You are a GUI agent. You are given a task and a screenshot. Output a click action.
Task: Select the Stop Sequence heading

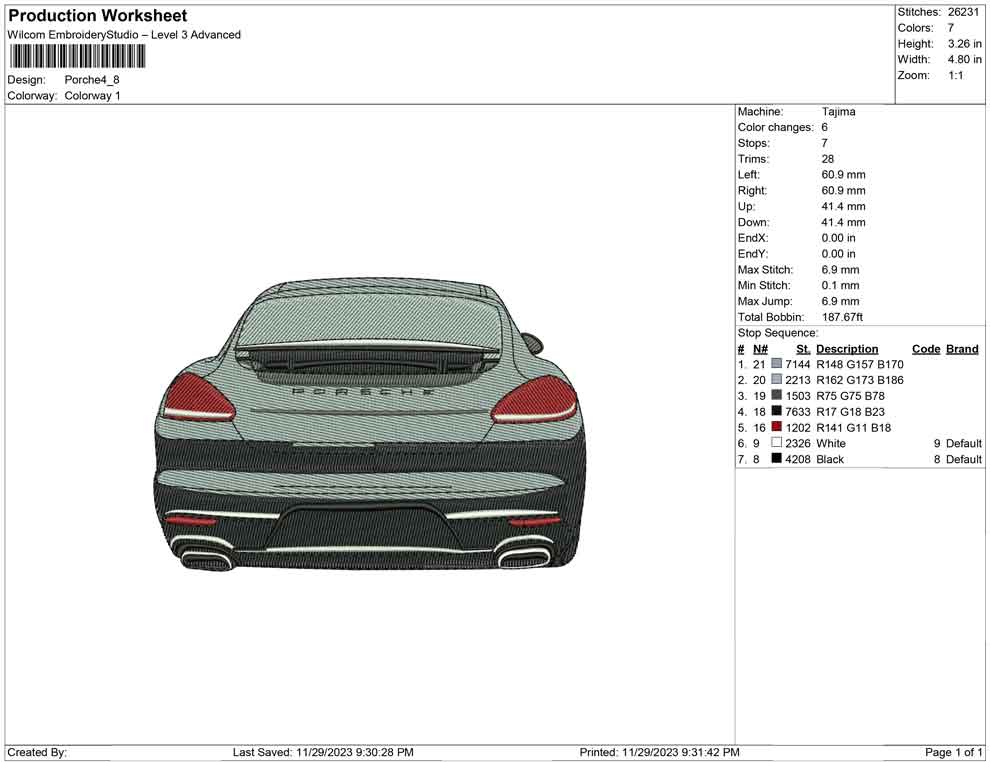777,332
